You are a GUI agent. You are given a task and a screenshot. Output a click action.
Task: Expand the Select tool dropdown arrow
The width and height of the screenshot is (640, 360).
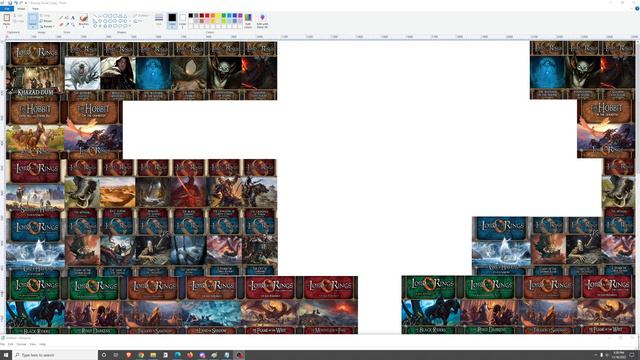tap(33, 27)
